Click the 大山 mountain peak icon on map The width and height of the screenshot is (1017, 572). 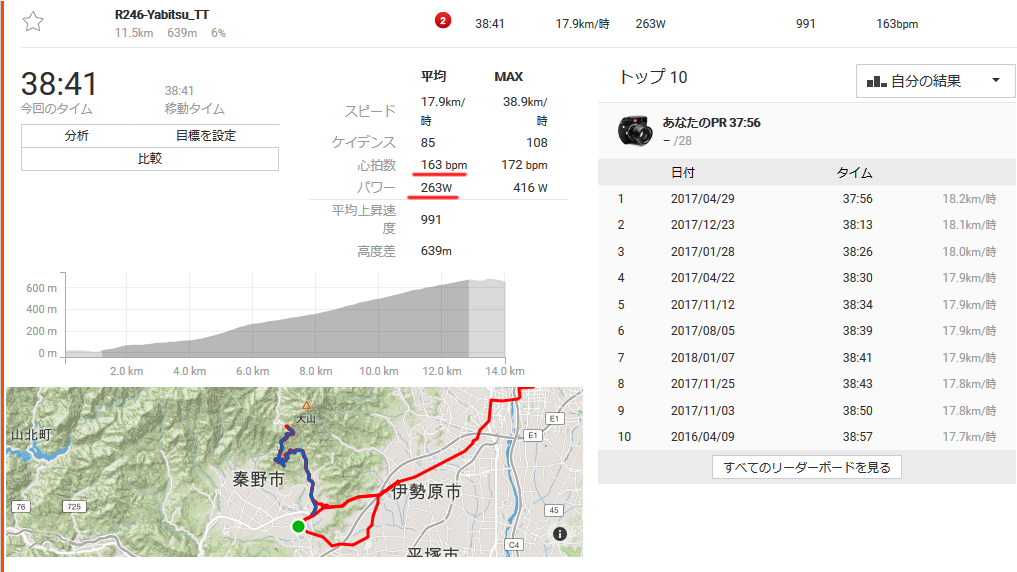coord(306,406)
